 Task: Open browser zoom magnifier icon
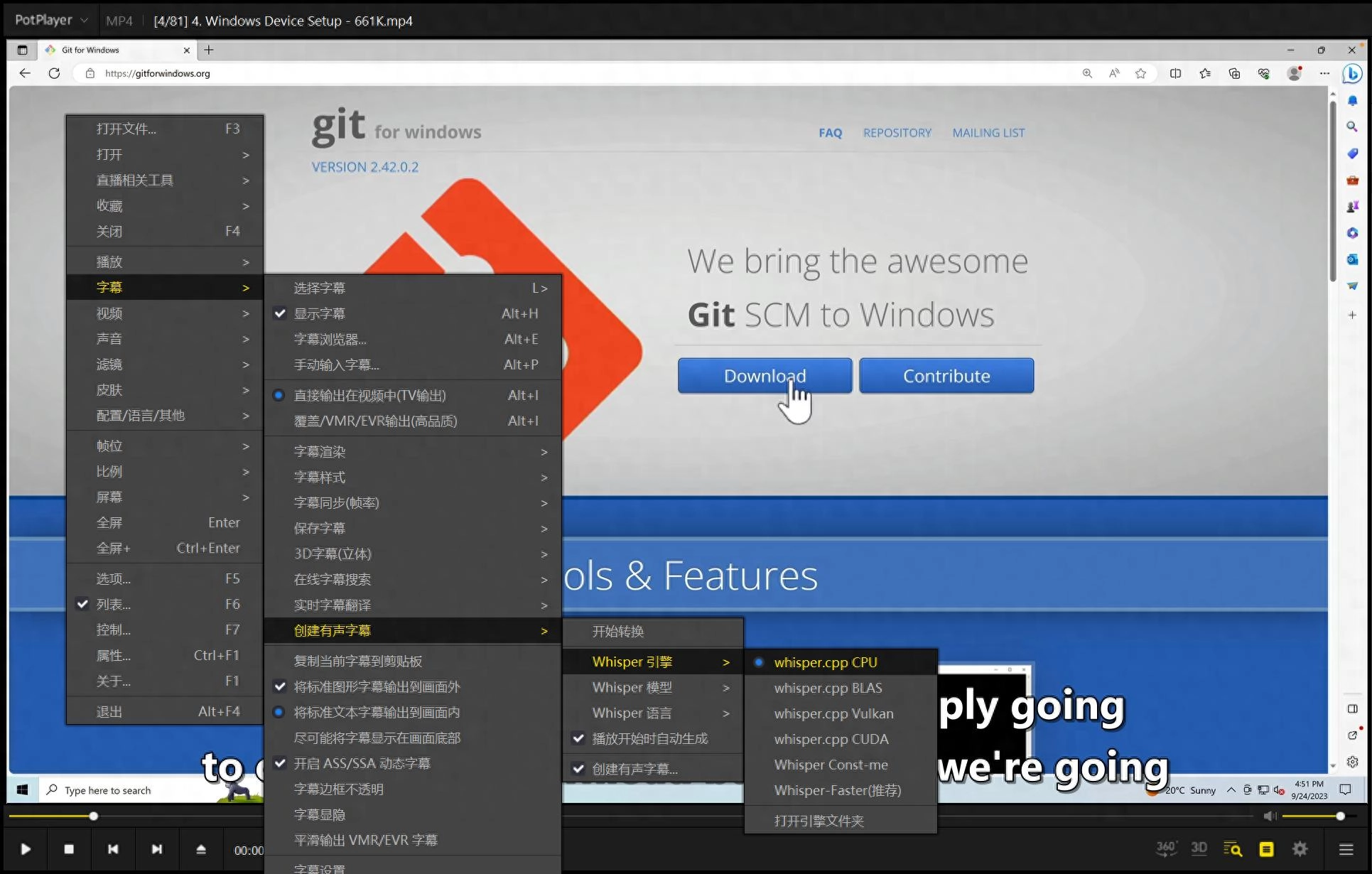[1087, 73]
